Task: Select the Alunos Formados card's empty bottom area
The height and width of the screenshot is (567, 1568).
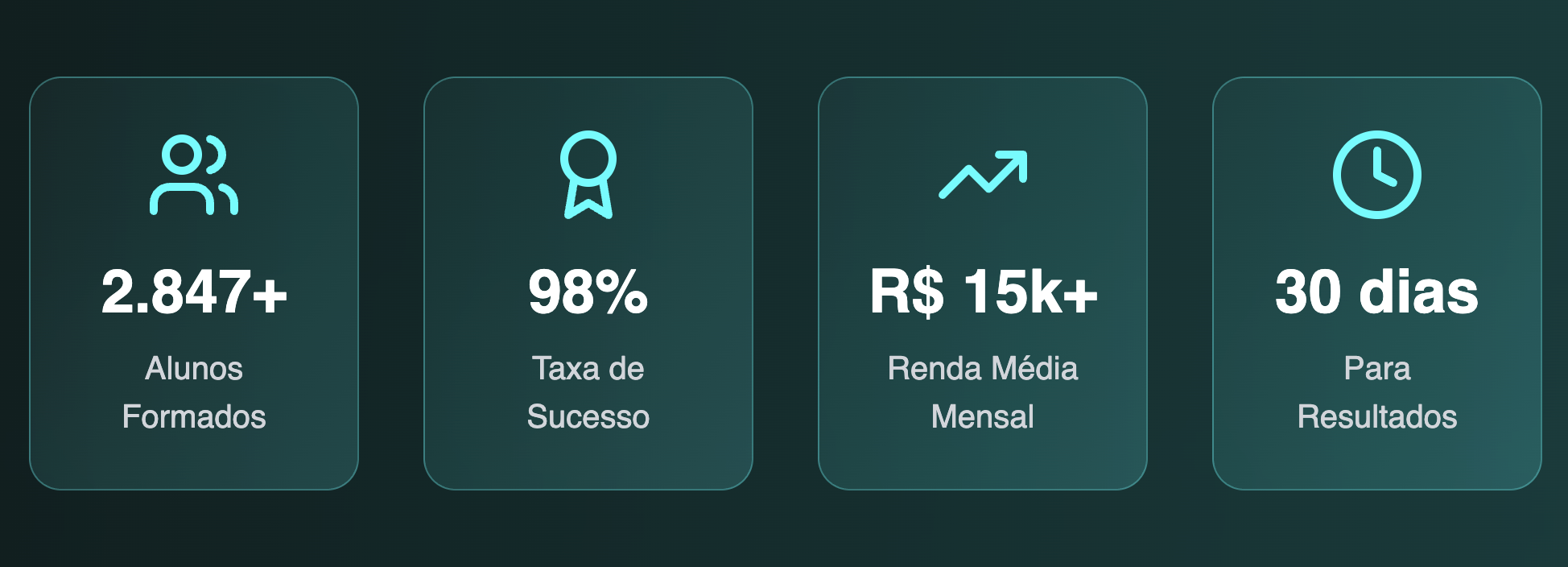Action: [x=194, y=463]
